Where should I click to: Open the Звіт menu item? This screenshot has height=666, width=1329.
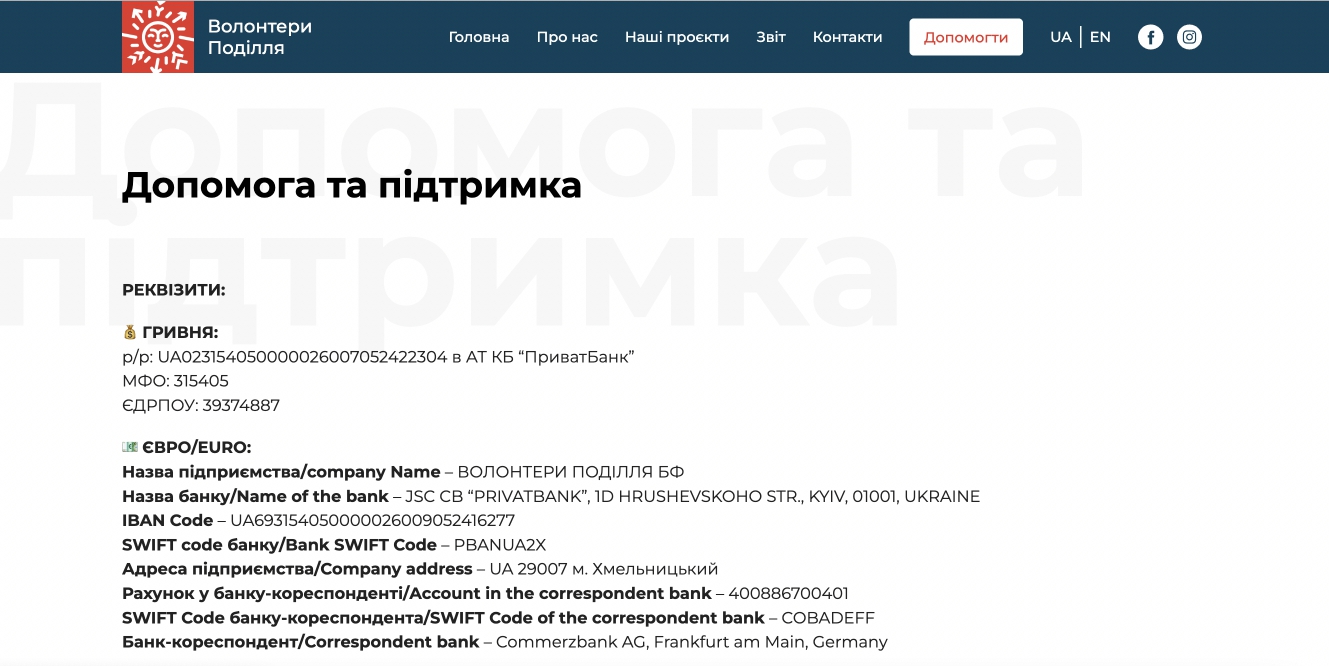tap(771, 37)
